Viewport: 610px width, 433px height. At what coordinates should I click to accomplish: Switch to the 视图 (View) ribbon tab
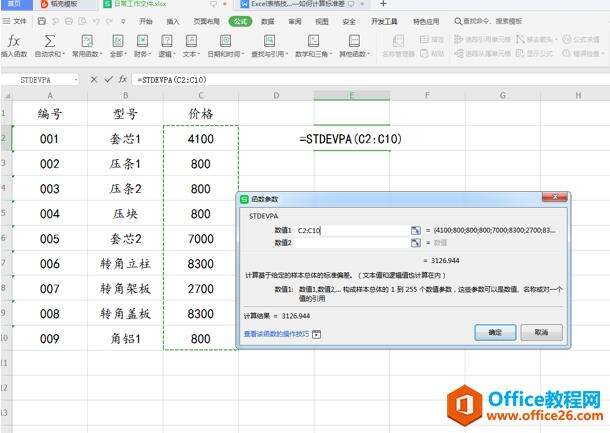click(x=322, y=21)
